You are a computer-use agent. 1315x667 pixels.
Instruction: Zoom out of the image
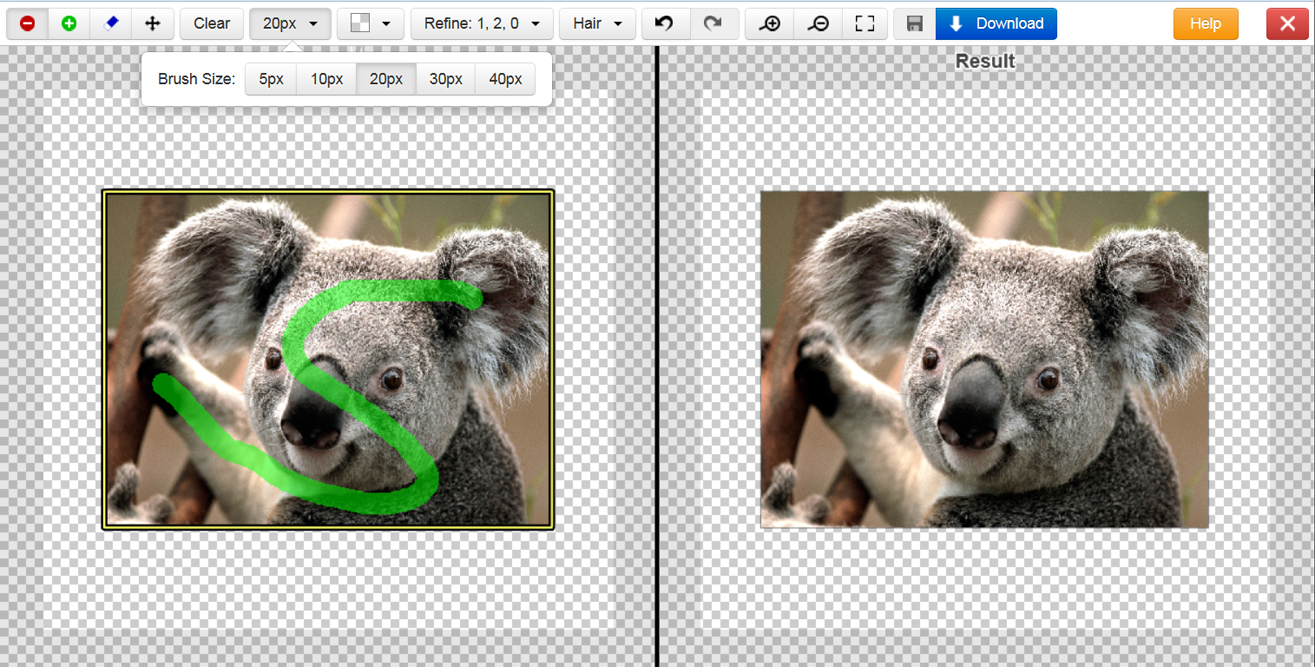(x=818, y=23)
